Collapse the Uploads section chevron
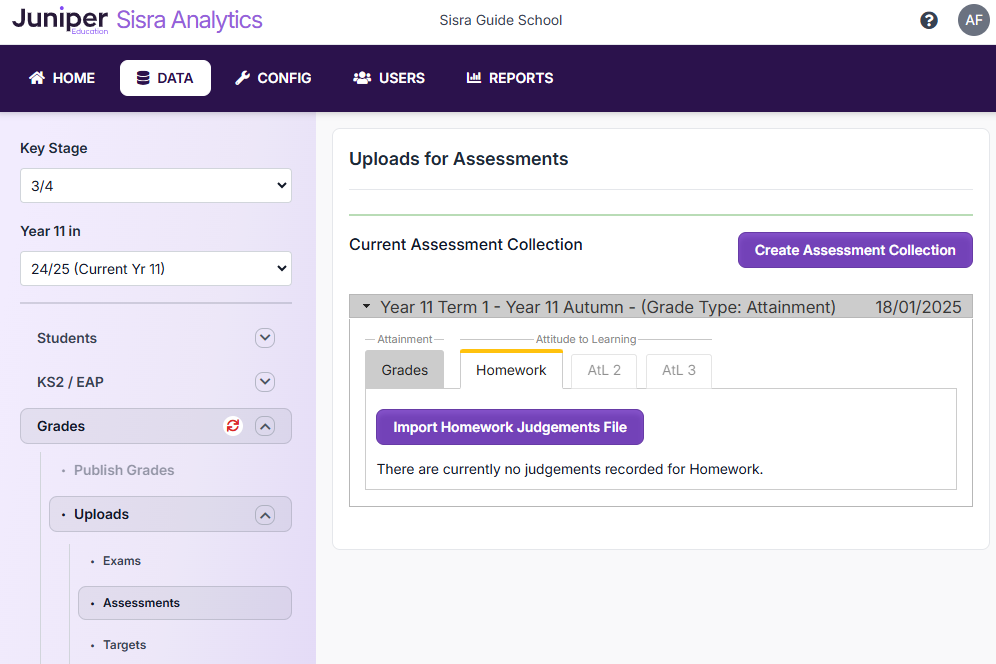996x664 pixels. click(265, 515)
